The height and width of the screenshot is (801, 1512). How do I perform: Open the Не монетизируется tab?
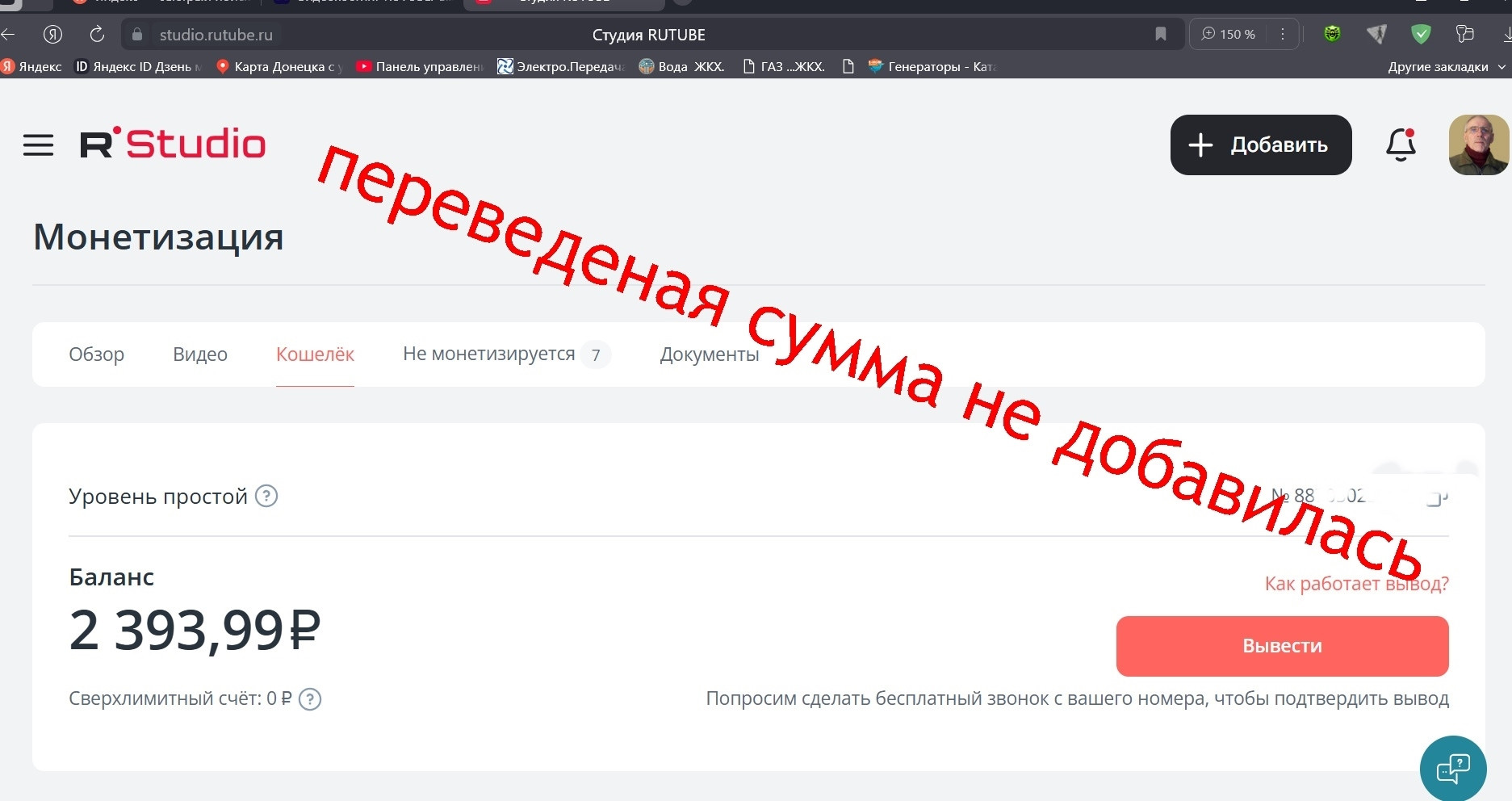tap(506, 354)
